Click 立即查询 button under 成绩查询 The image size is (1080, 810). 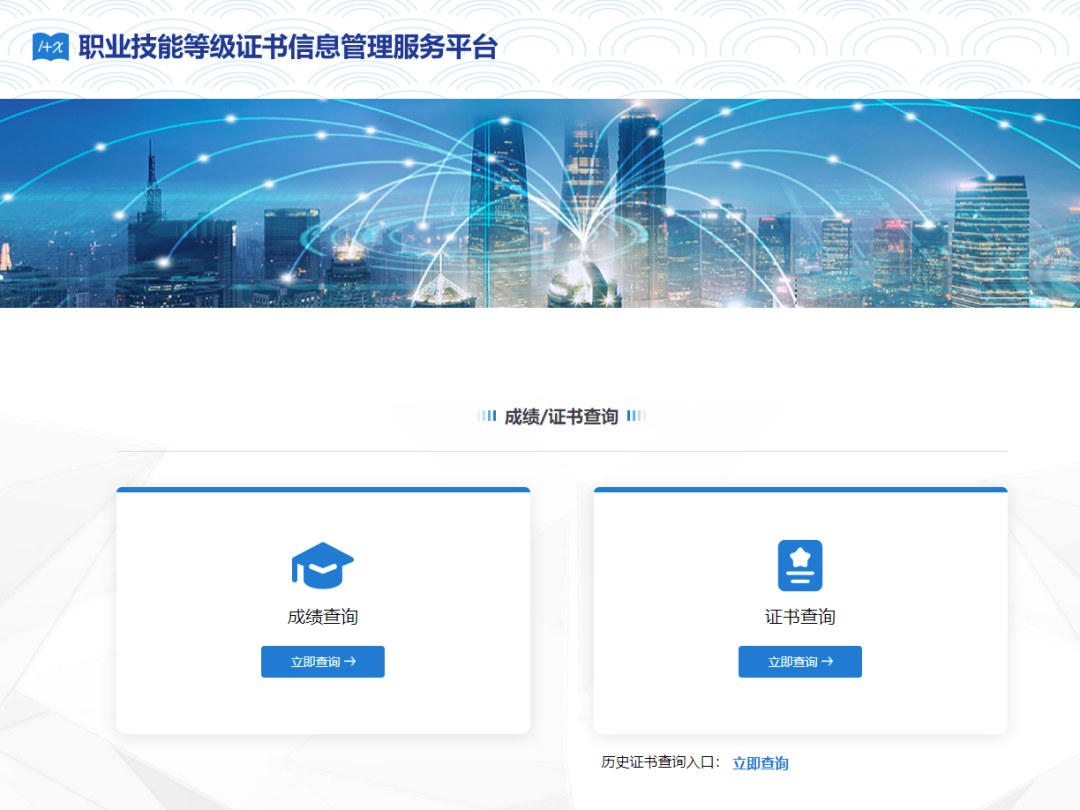(322, 662)
